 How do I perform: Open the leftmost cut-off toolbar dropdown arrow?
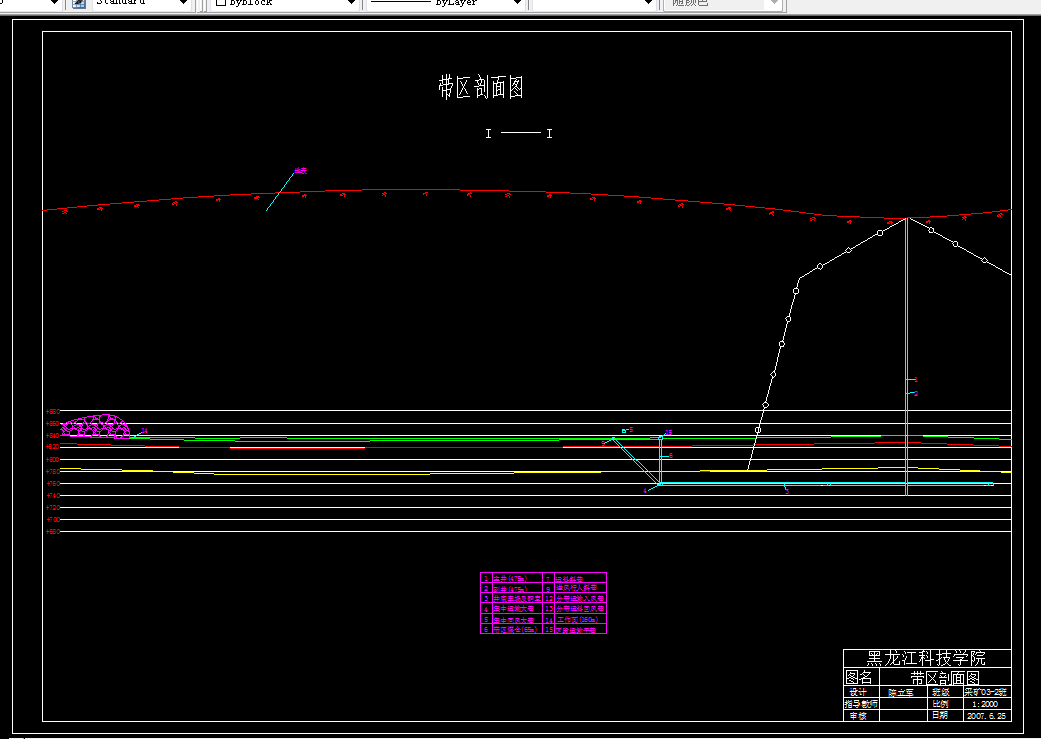[x=53, y=3]
